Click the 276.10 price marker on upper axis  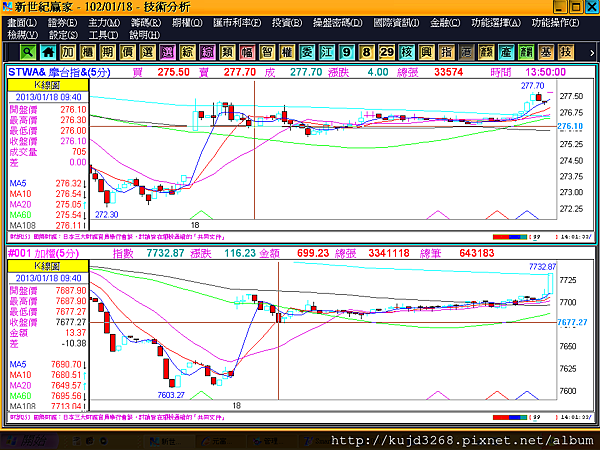coord(570,126)
